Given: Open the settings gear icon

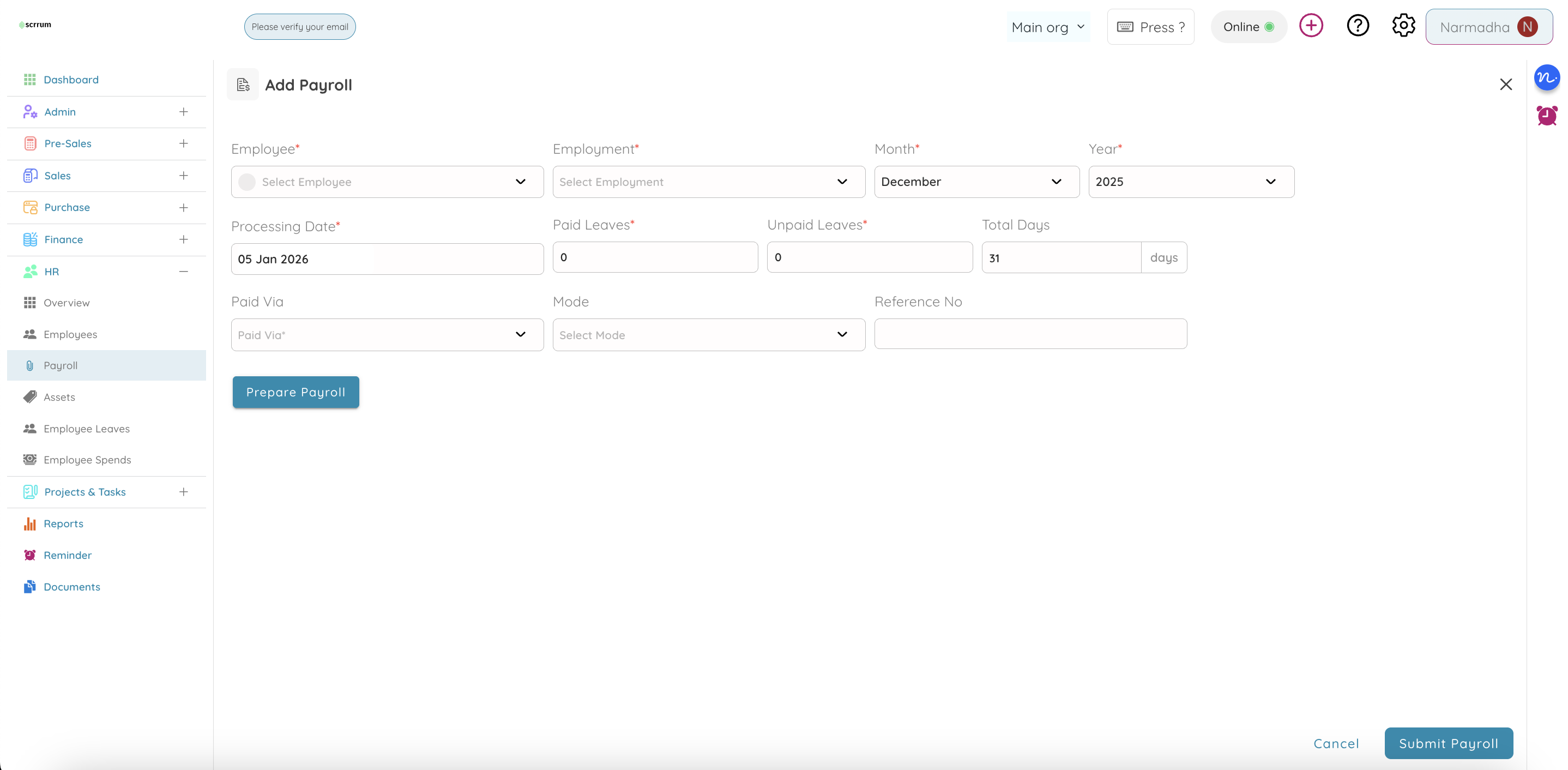Looking at the screenshot, I should [1403, 26].
